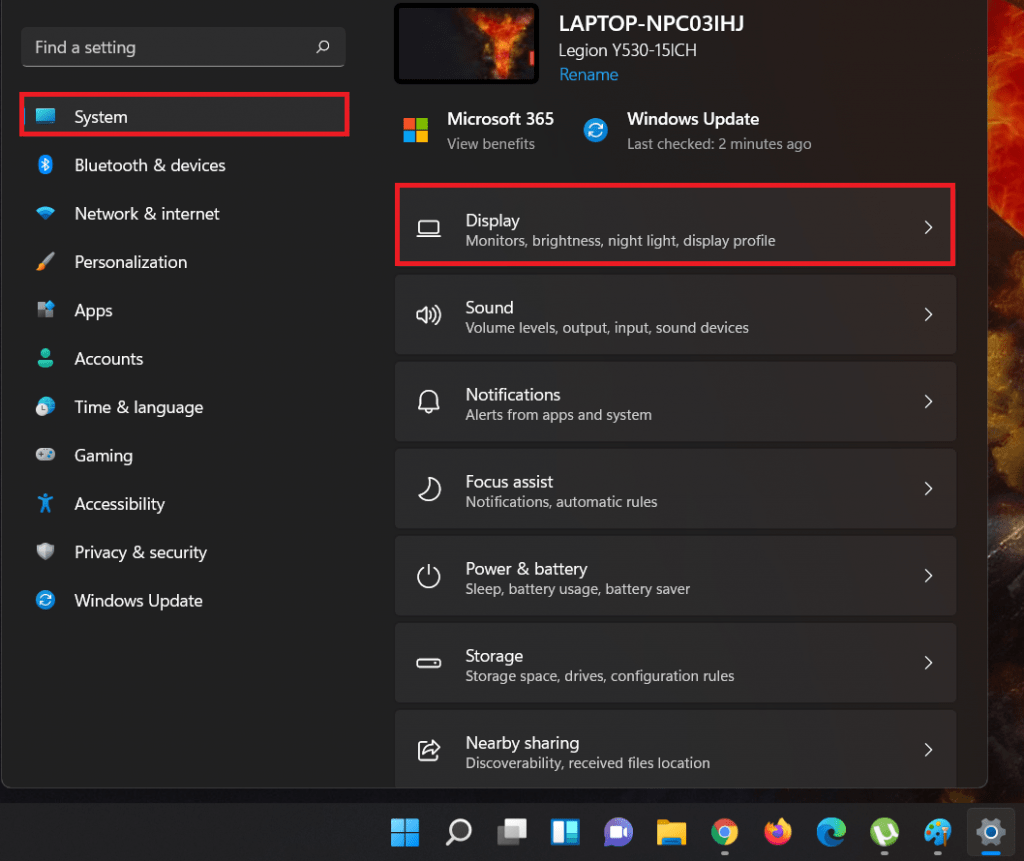Switch to Personalization settings
Viewport: 1024px width, 861px height.
point(131,262)
